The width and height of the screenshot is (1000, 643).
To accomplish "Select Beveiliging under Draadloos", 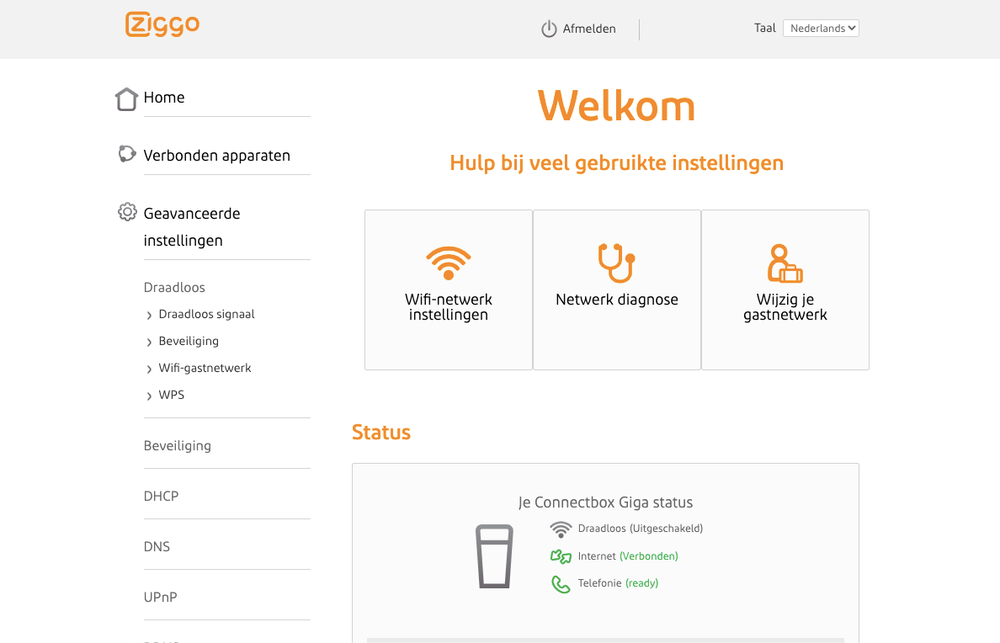I will pos(189,341).
